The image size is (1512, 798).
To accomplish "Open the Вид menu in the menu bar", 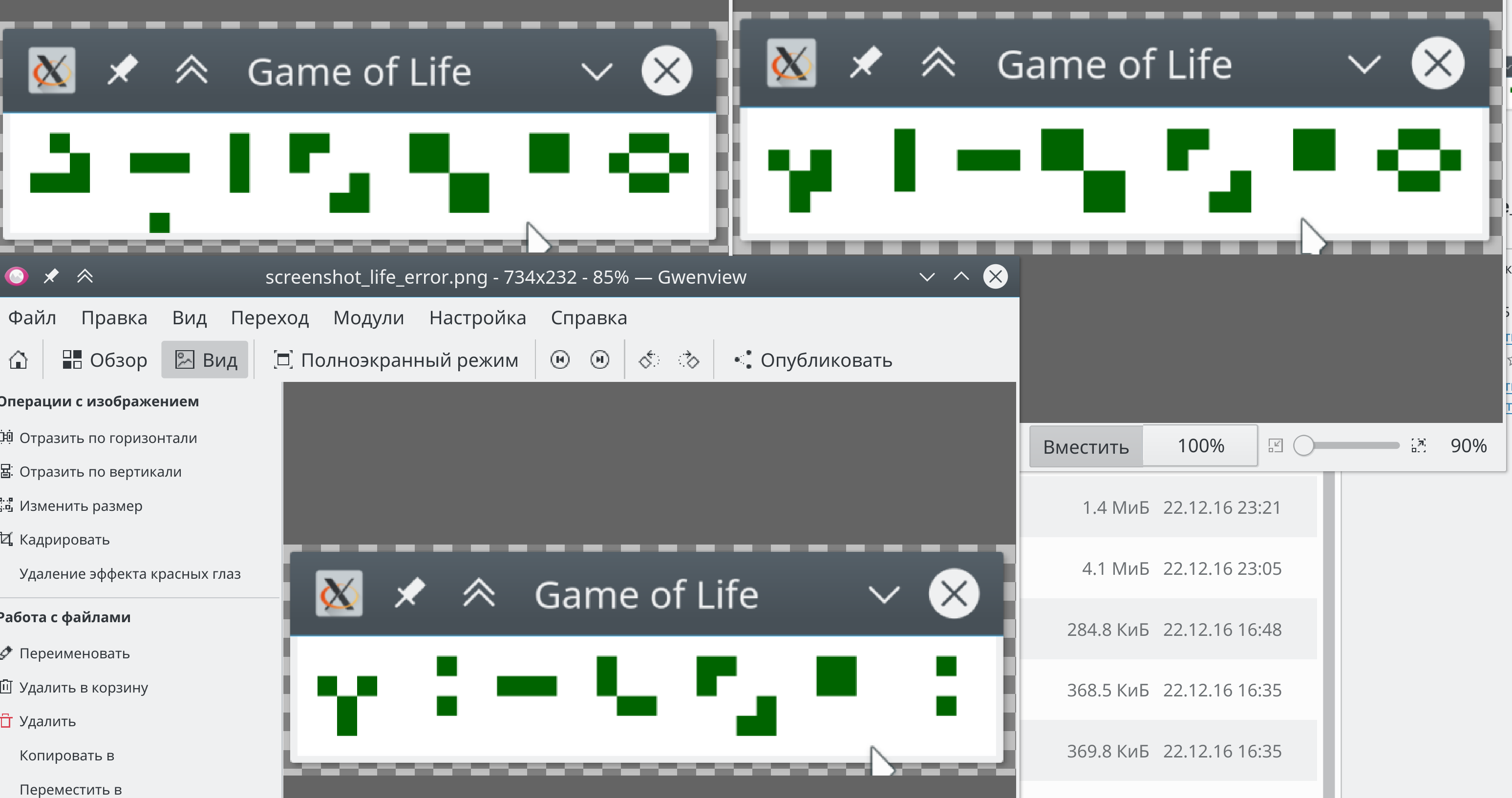I will click(x=189, y=317).
